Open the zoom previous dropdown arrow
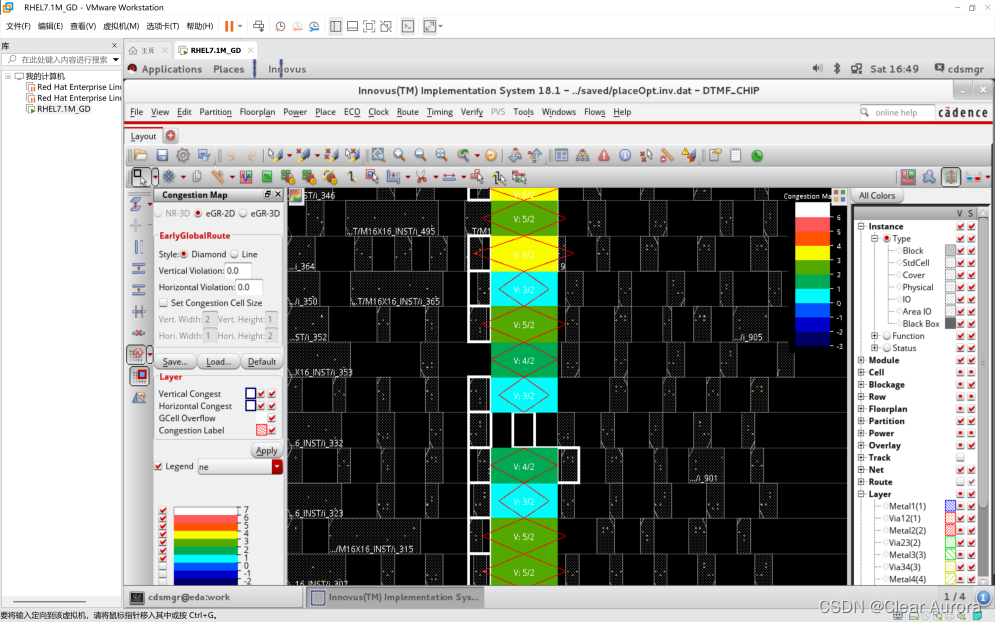Viewport: 996px width, 623px height. [477, 156]
